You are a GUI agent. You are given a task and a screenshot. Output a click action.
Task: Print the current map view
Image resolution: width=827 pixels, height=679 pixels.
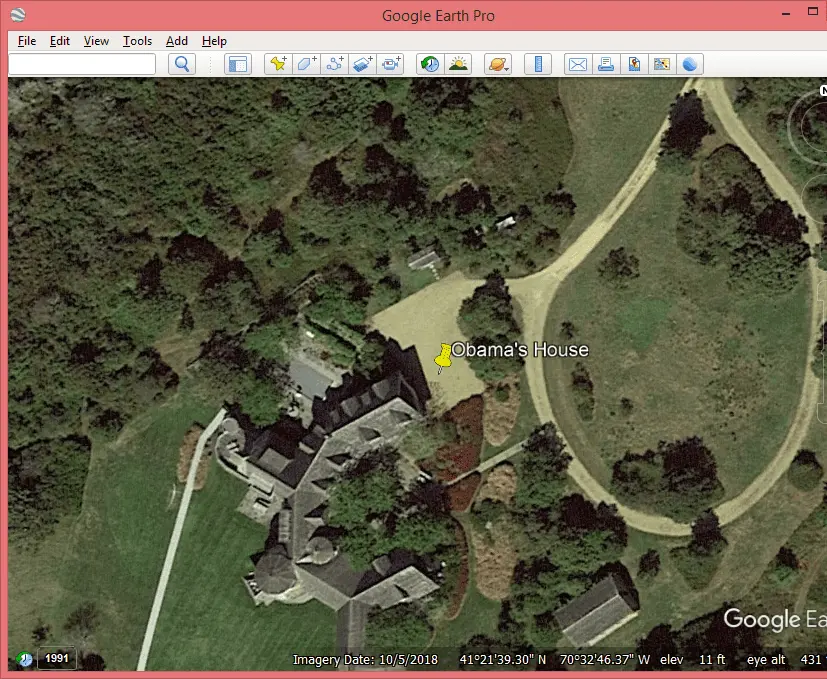[606, 63]
